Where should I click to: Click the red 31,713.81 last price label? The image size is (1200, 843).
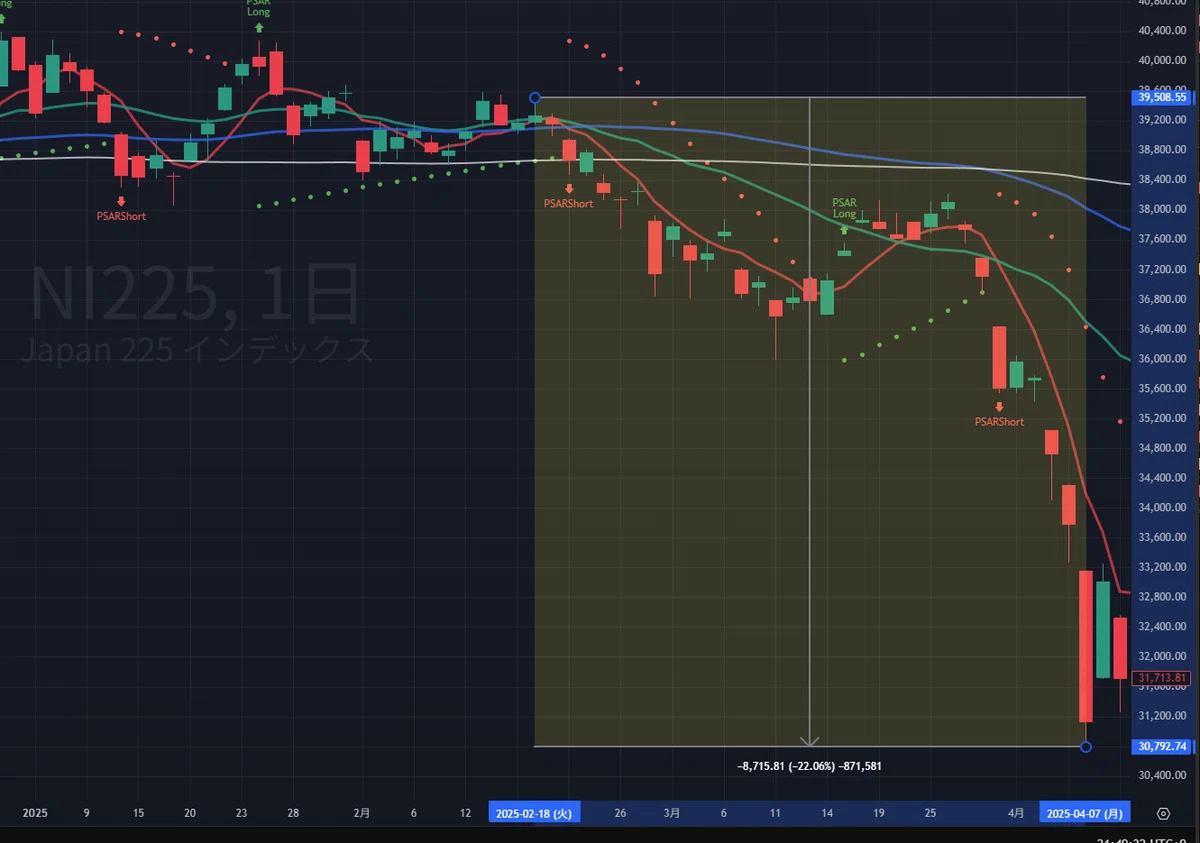tap(1161, 677)
